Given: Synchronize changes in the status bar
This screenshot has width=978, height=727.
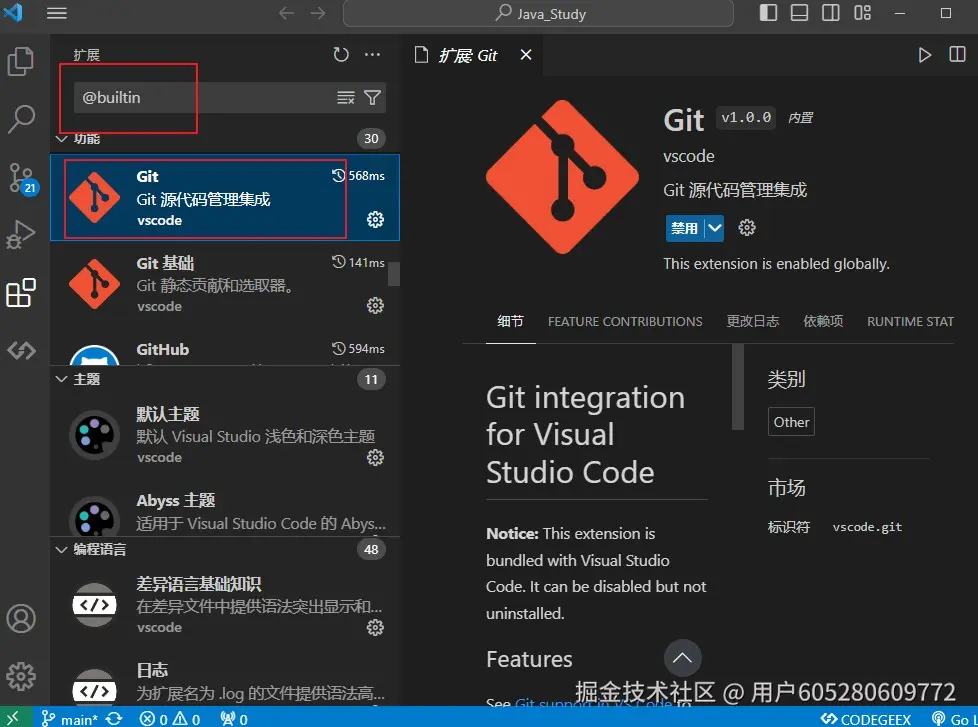Looking at the screenshot, I should tap(114, 719).
